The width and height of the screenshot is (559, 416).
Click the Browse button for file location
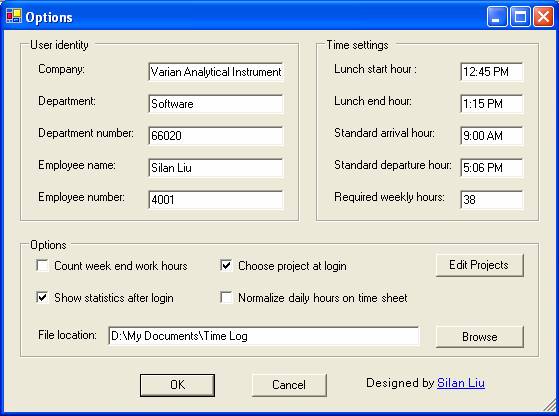pyautogui.click(x=479, y=337)
